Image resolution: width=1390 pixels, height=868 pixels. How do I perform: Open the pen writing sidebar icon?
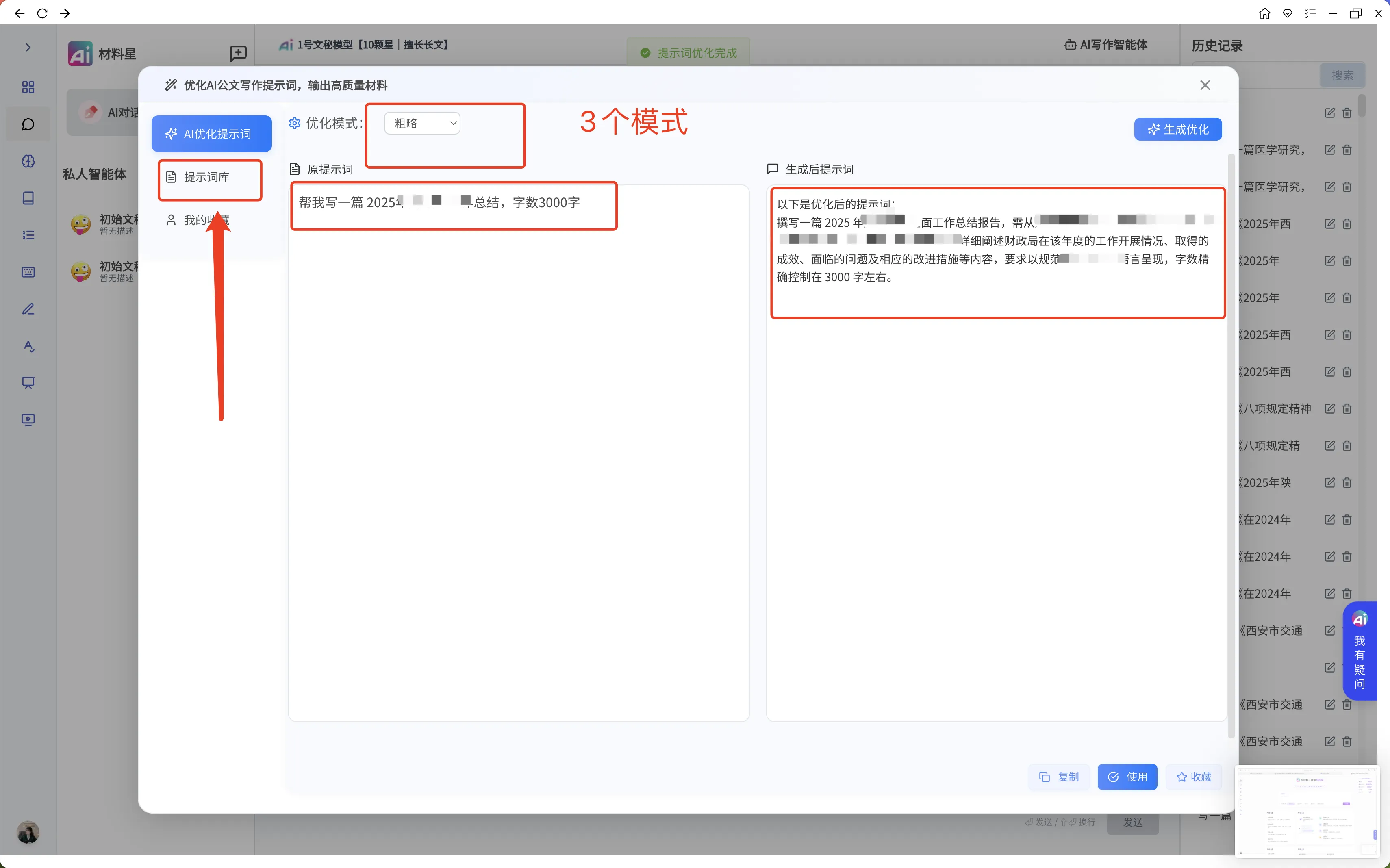[28, 309]
